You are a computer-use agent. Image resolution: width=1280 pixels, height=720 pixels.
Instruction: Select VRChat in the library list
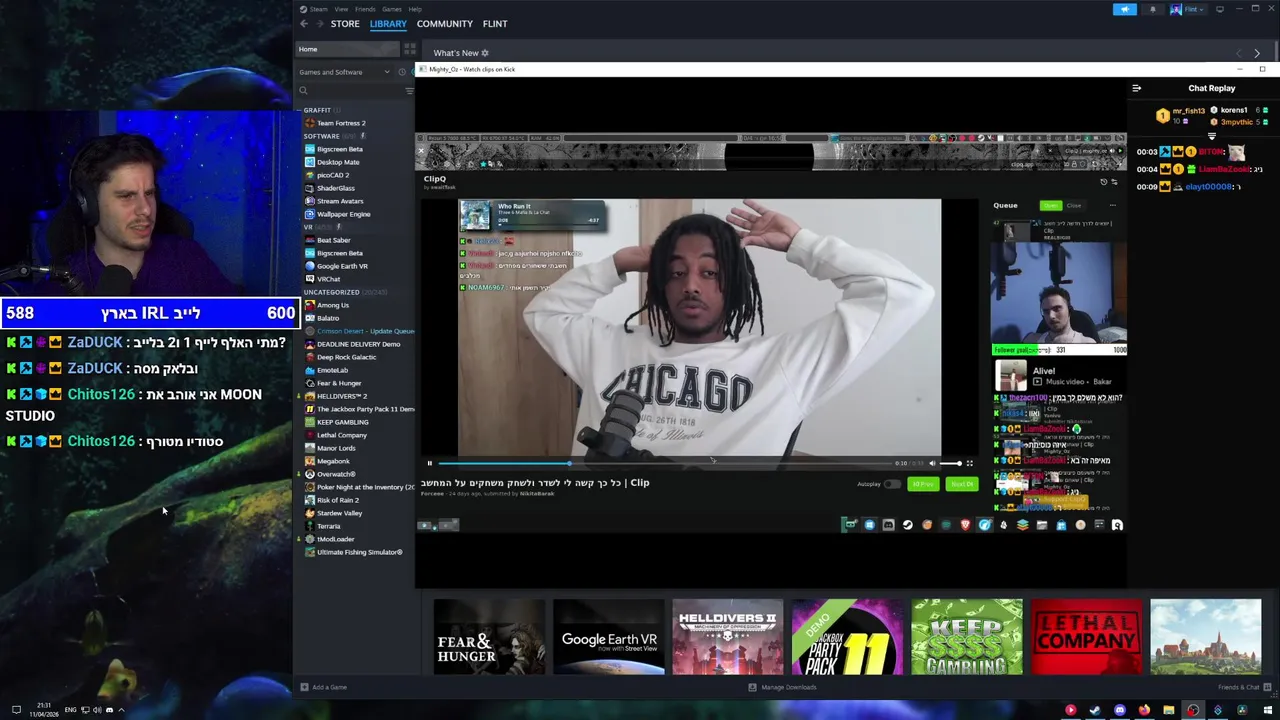point(328,279)
